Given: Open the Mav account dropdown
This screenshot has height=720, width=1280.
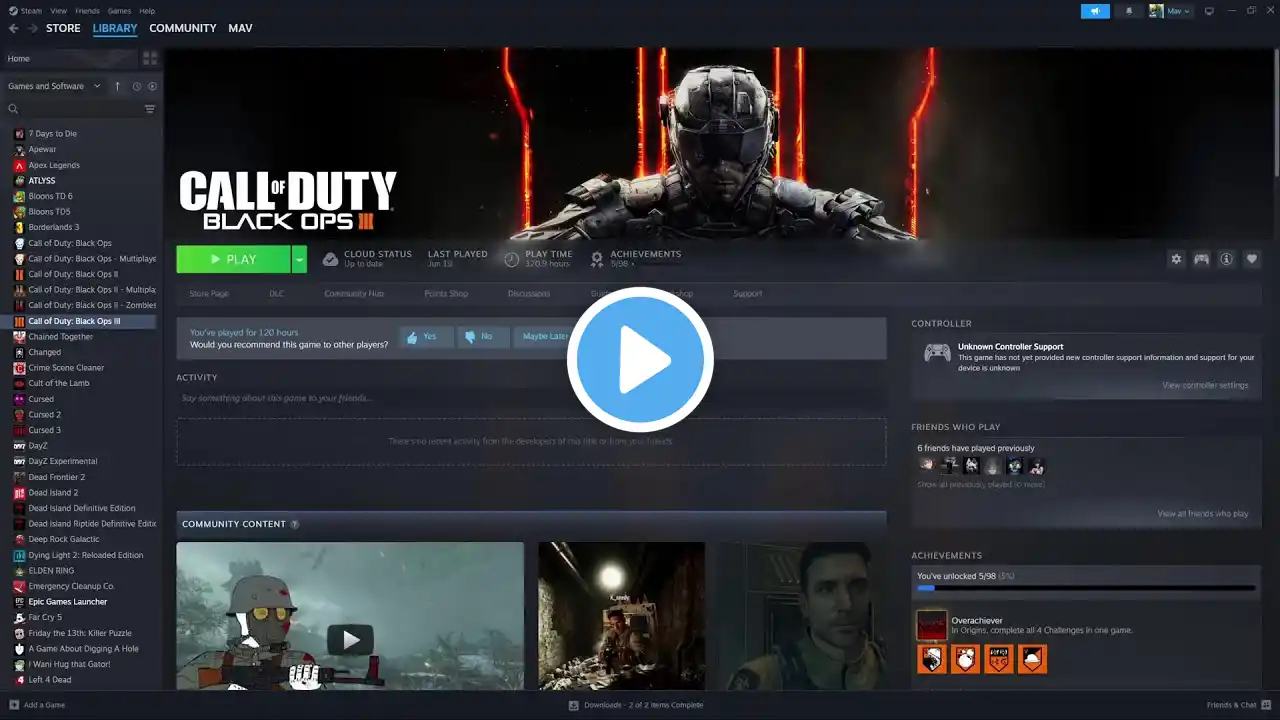Looking at the screenshot, I should pyautogui.click(x=1170, y=11).
